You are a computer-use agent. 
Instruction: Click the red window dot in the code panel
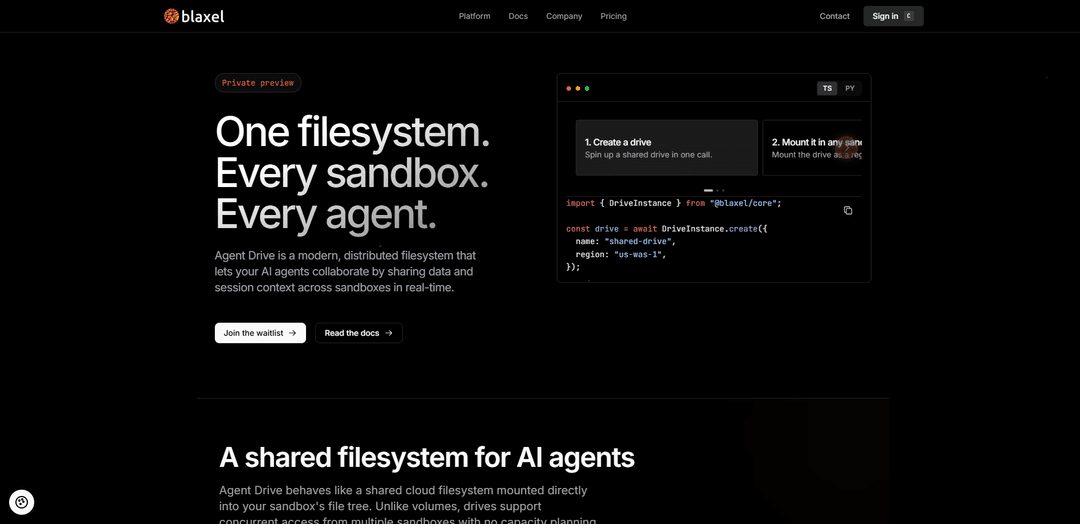pos(568,88)
